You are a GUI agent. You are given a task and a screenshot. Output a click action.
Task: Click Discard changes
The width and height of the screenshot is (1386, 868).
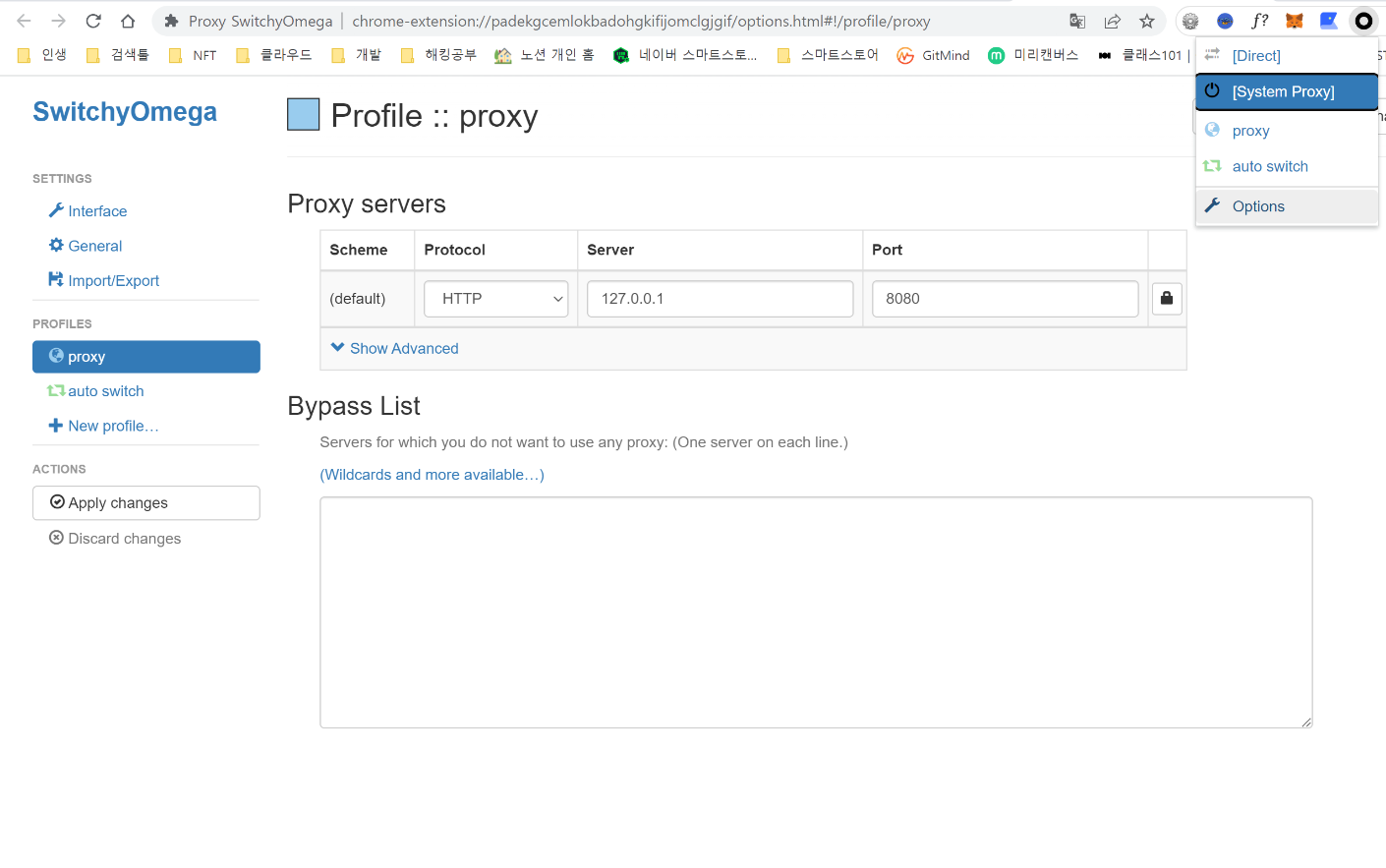pos(115,538)
